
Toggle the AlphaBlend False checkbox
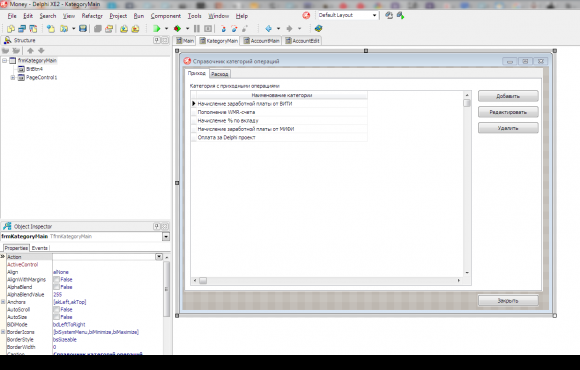point(56,287)
